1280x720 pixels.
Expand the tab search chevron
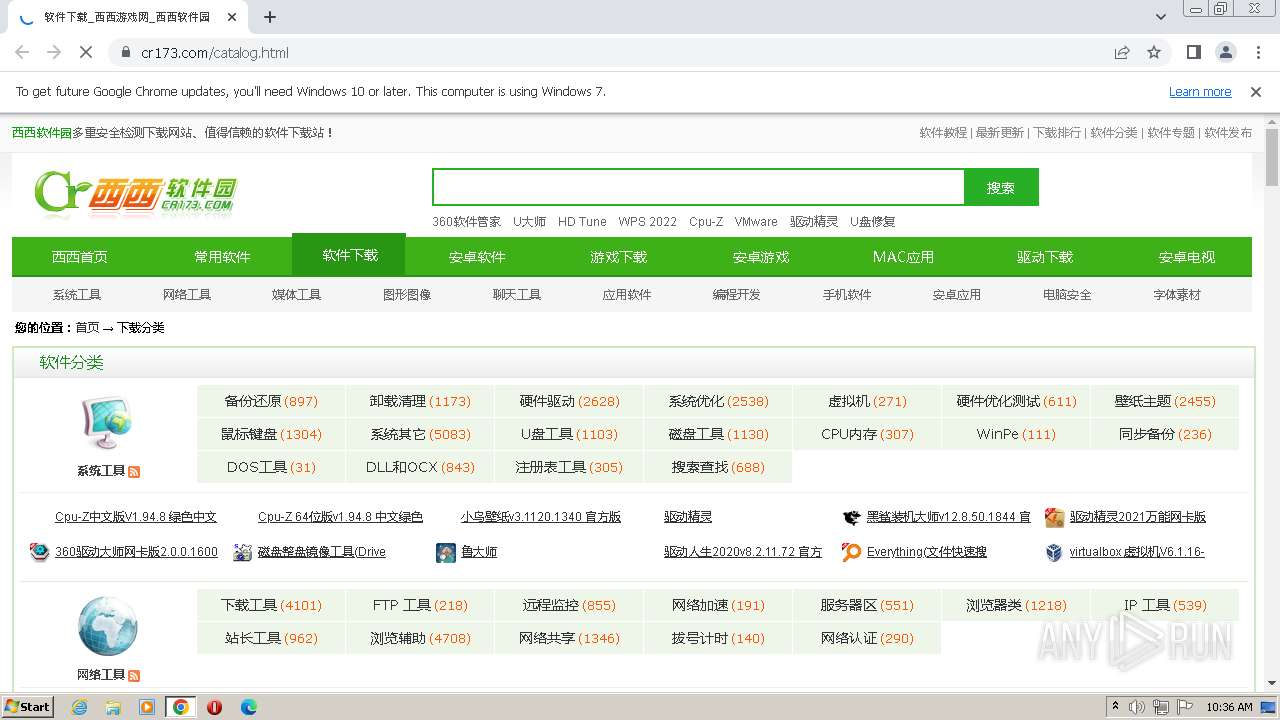point(1160,17)
